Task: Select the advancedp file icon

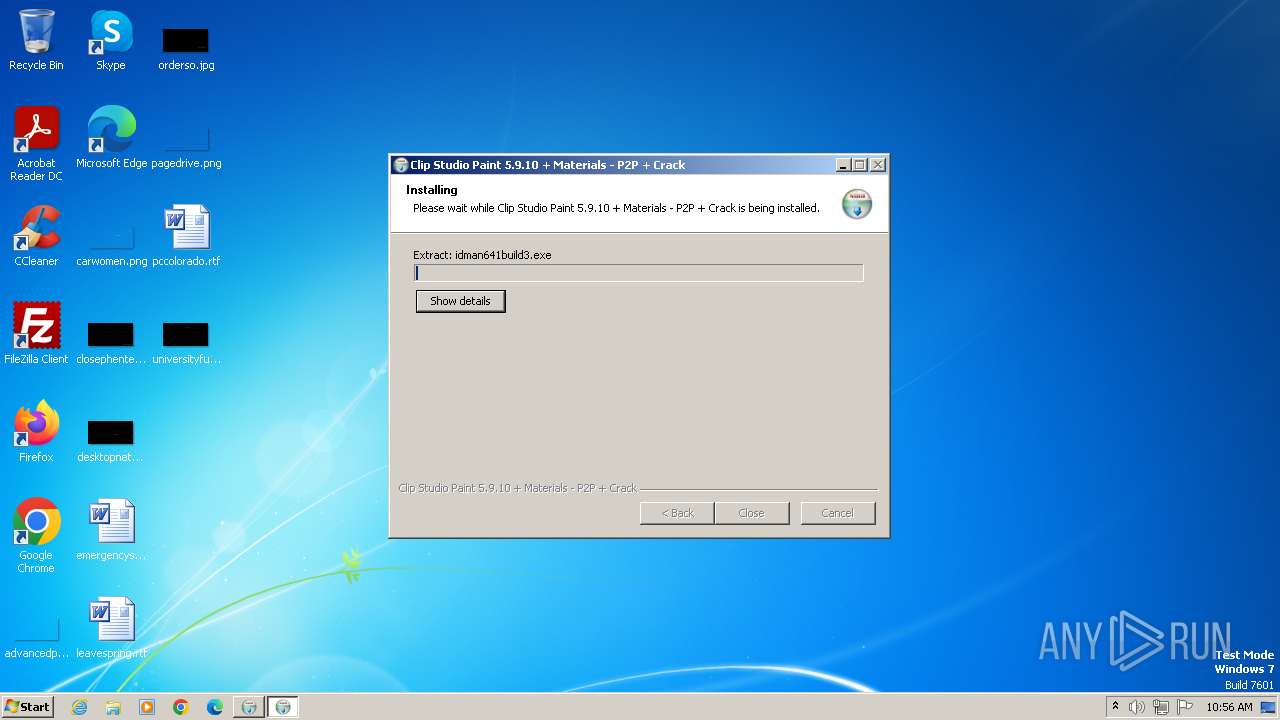Action: click(36, 637)
